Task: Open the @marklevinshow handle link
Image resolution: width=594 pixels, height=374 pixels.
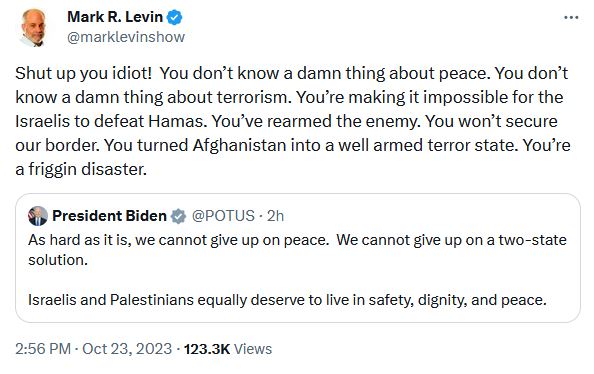Action: (126, 37)
